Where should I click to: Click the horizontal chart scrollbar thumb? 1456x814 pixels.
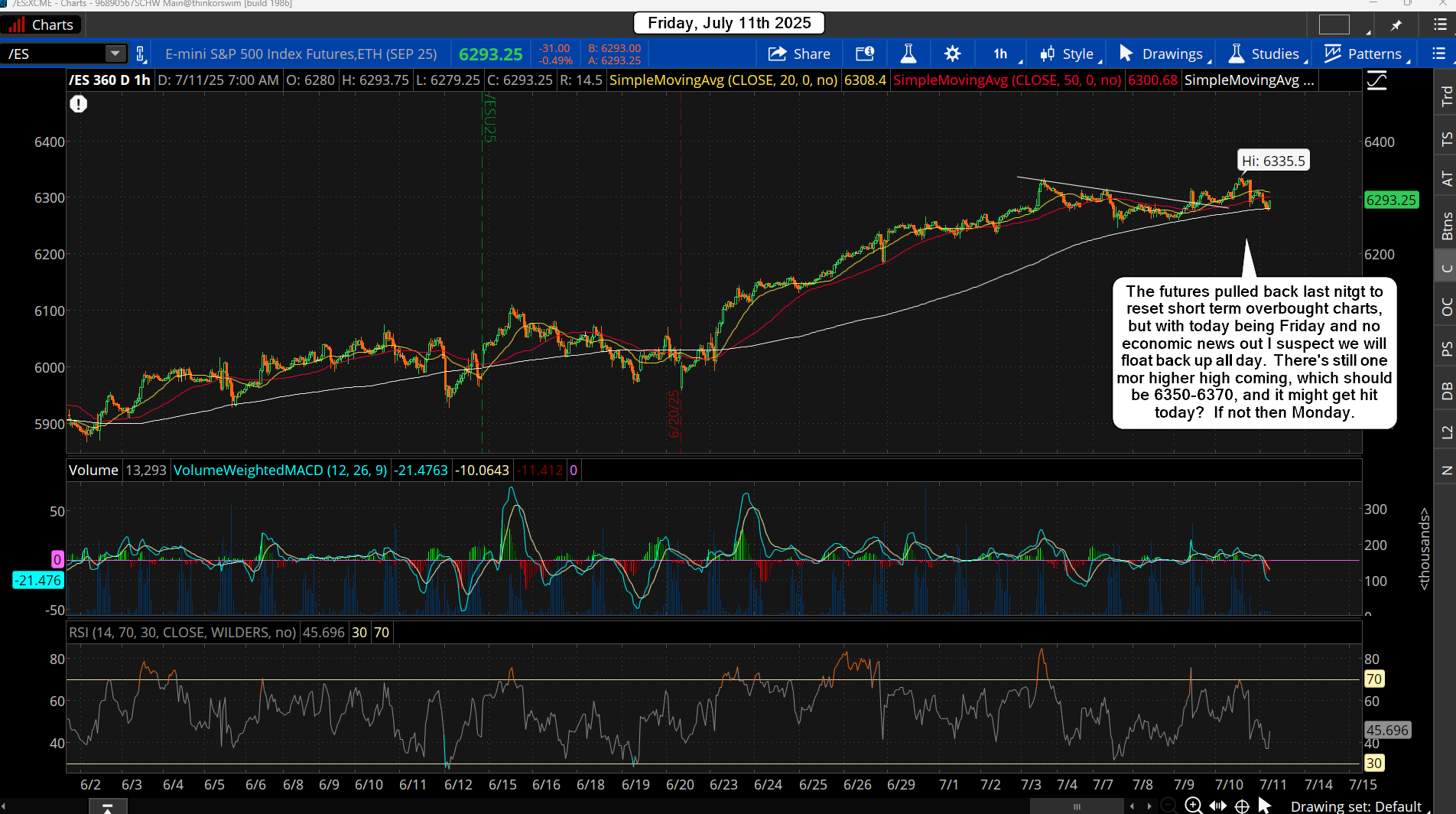[x=1077, y=806]
